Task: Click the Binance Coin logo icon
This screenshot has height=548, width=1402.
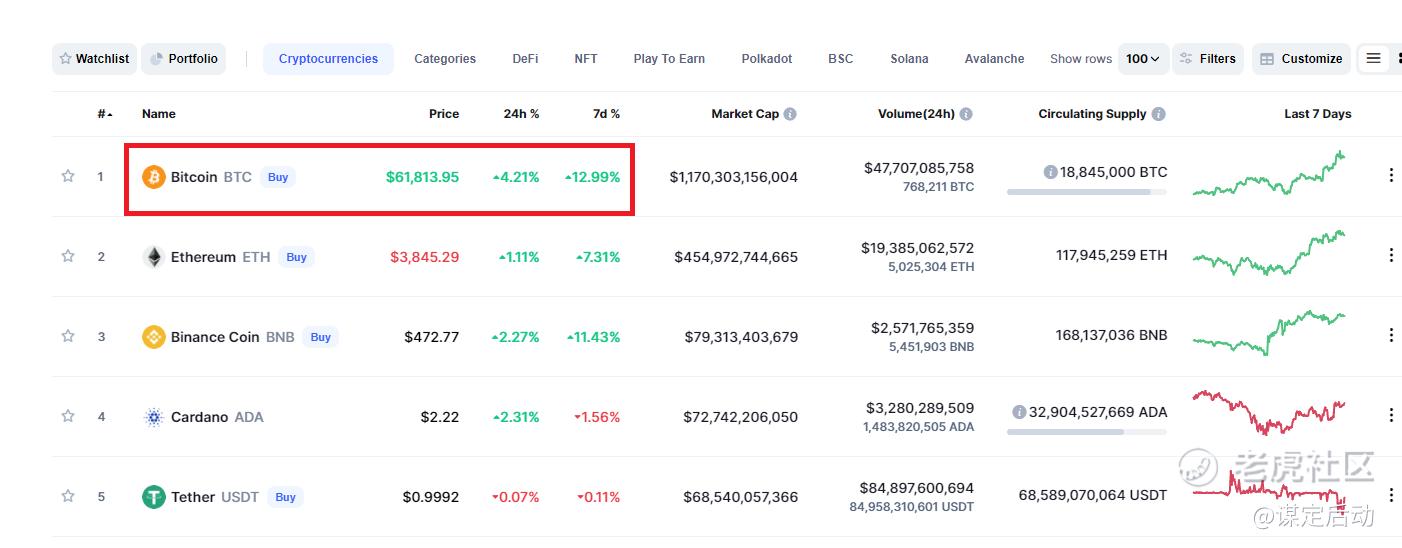Action: [153, 337]
